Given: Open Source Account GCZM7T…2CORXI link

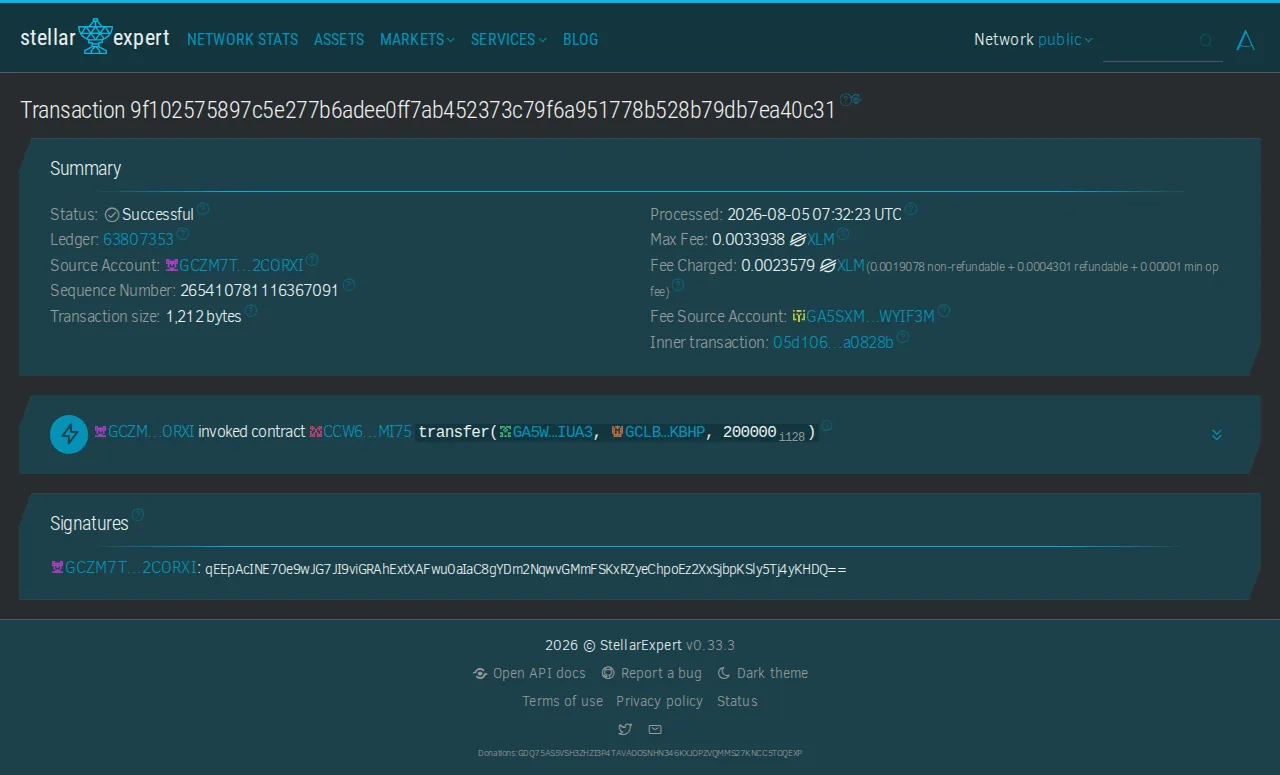Looking at the screenshot, I should click(241, 266).
